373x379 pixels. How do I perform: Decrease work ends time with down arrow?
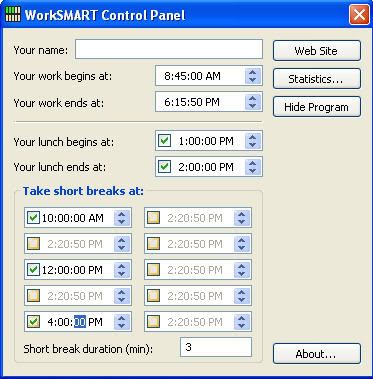253,106
